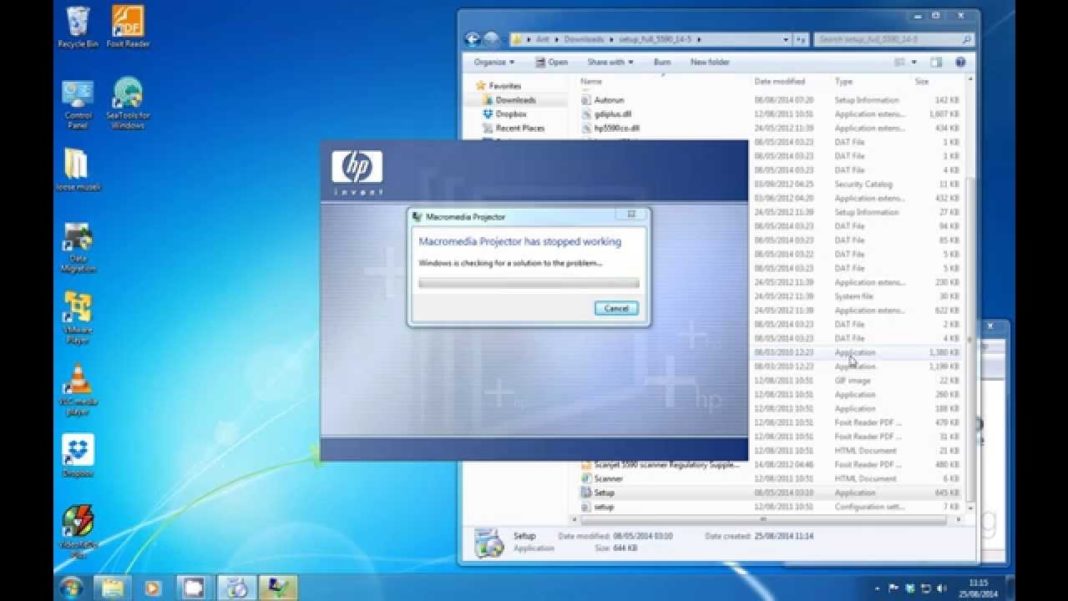Cancel the Macromedia Projector error dialog

coord(615,309)
